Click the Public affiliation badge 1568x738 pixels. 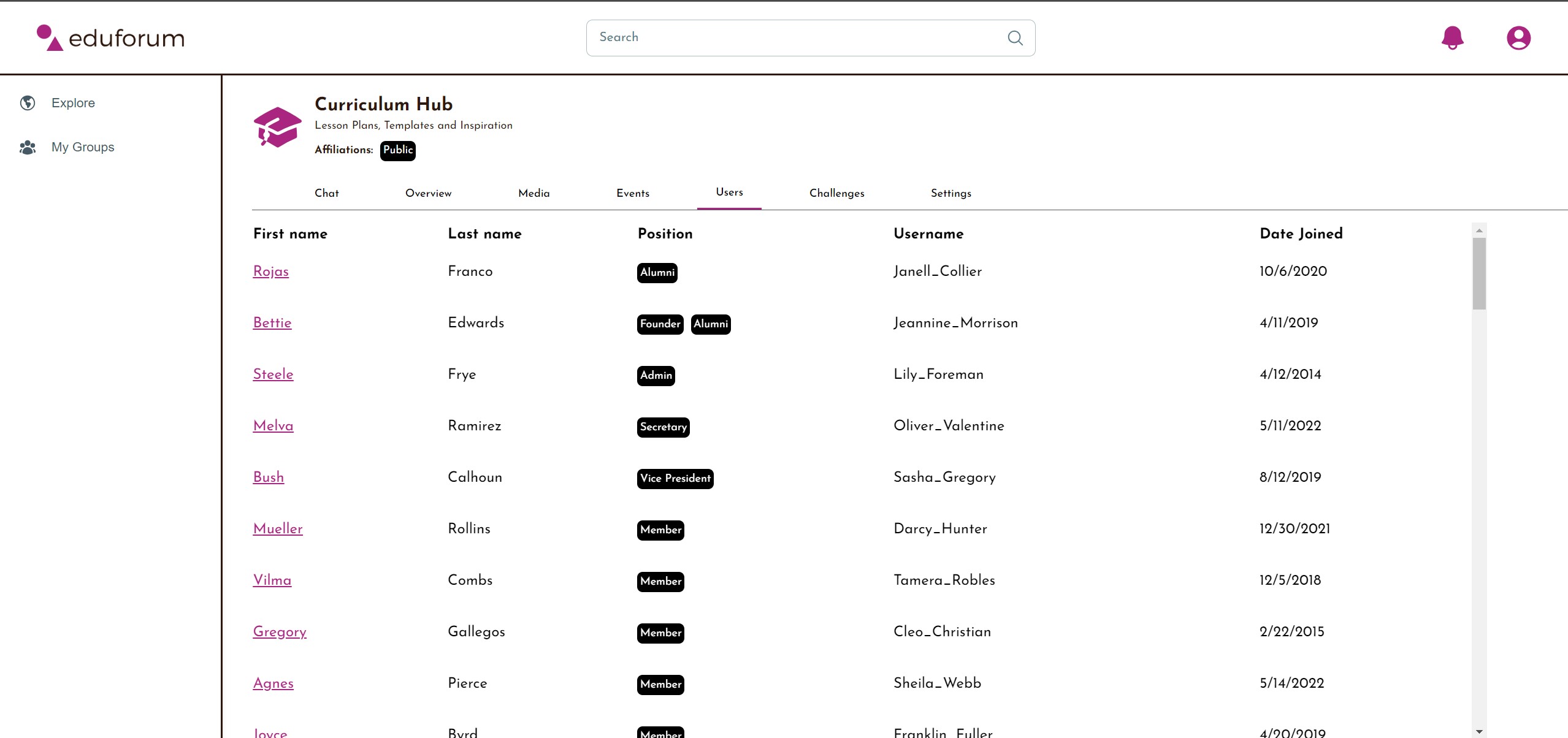397,150
